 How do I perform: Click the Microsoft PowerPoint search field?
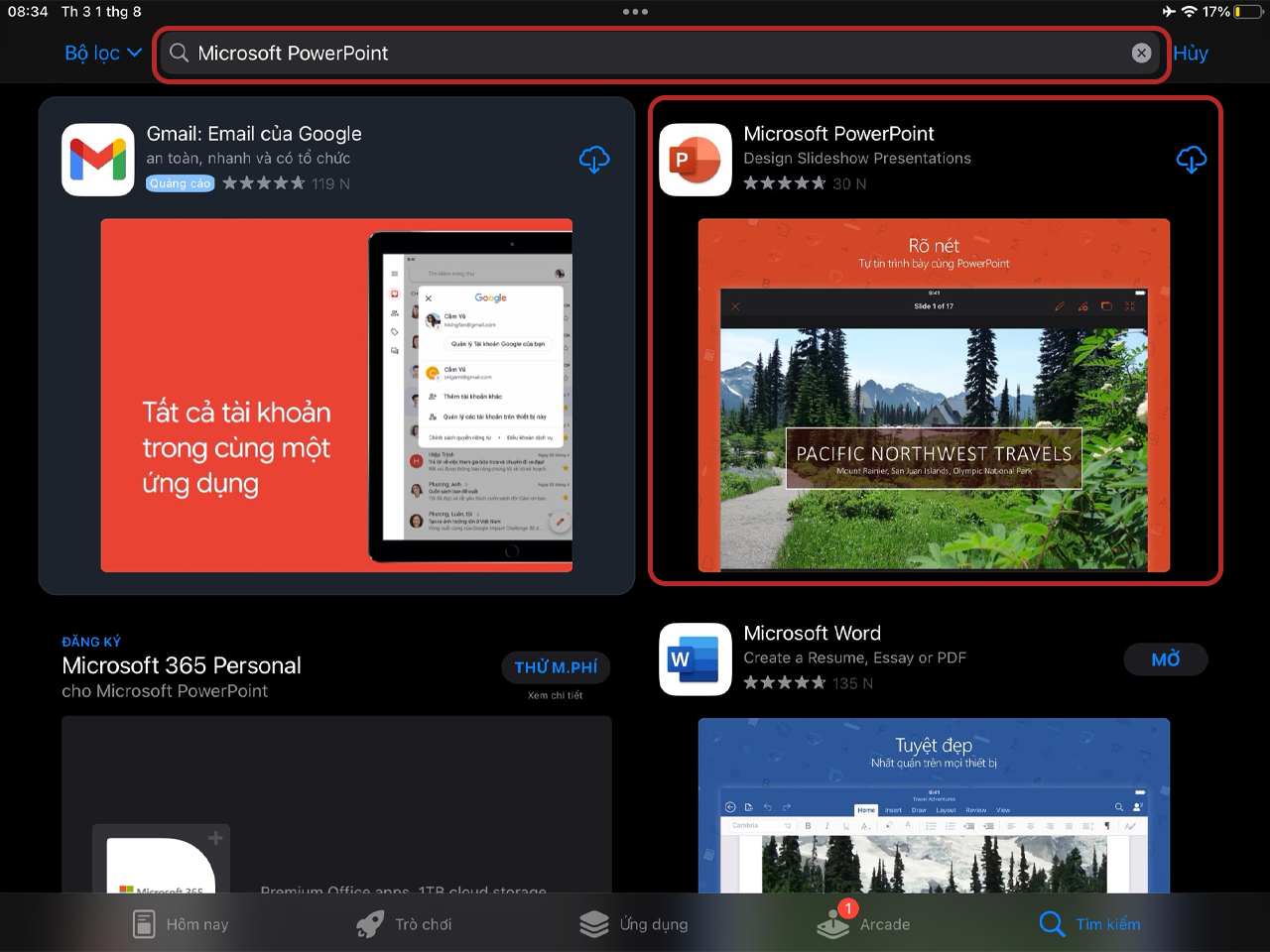click(x=661, y=54)
